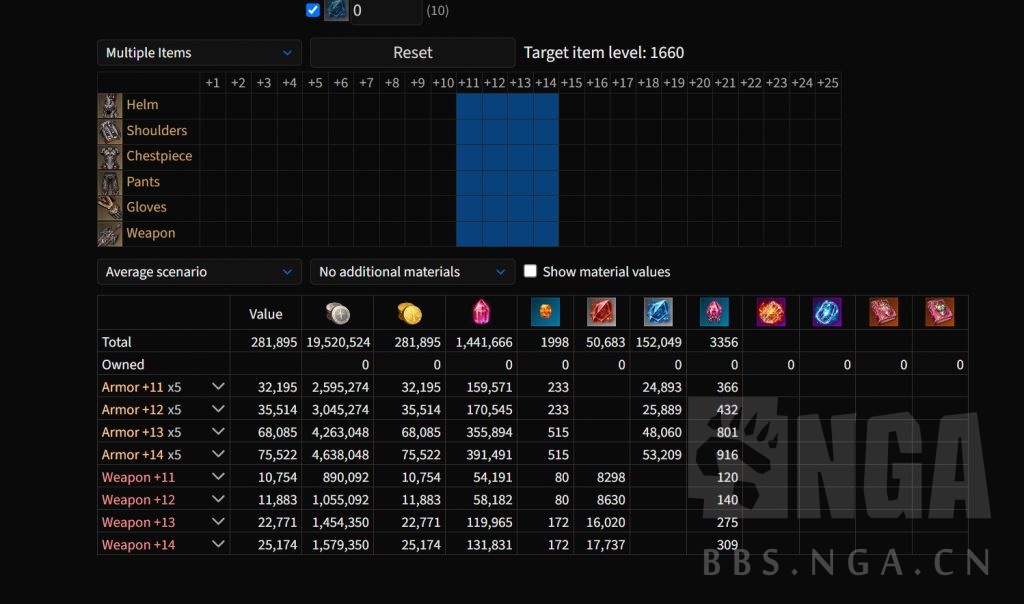This screenshot has height=604, width=1024.
Task: Click the red destruction stone icon
Action: tap(601, 313)
